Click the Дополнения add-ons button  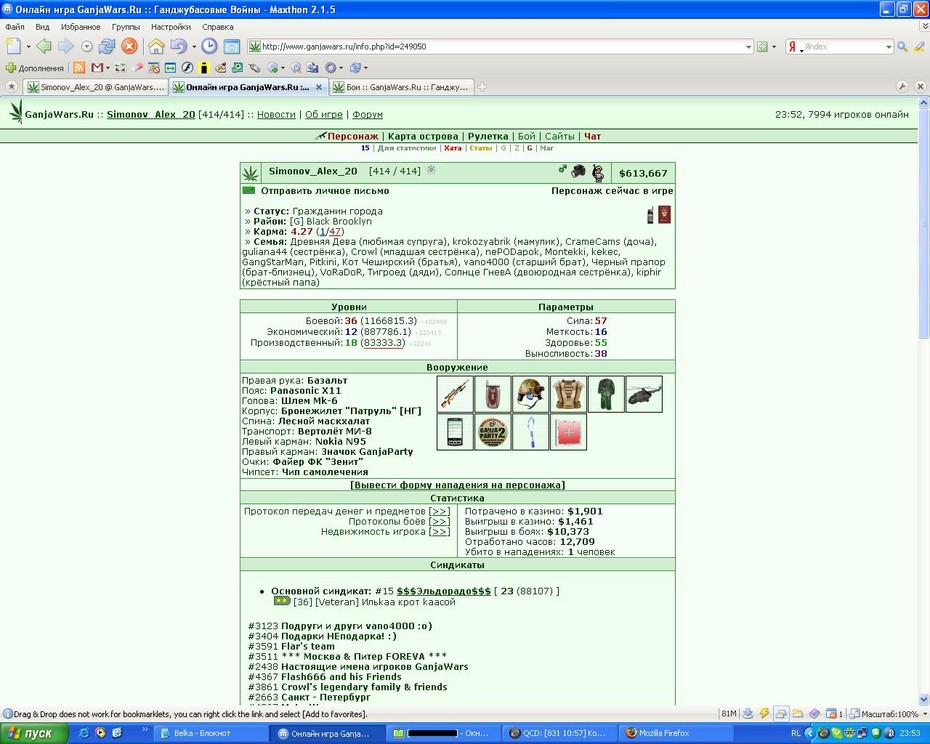(x=34, y=68)
